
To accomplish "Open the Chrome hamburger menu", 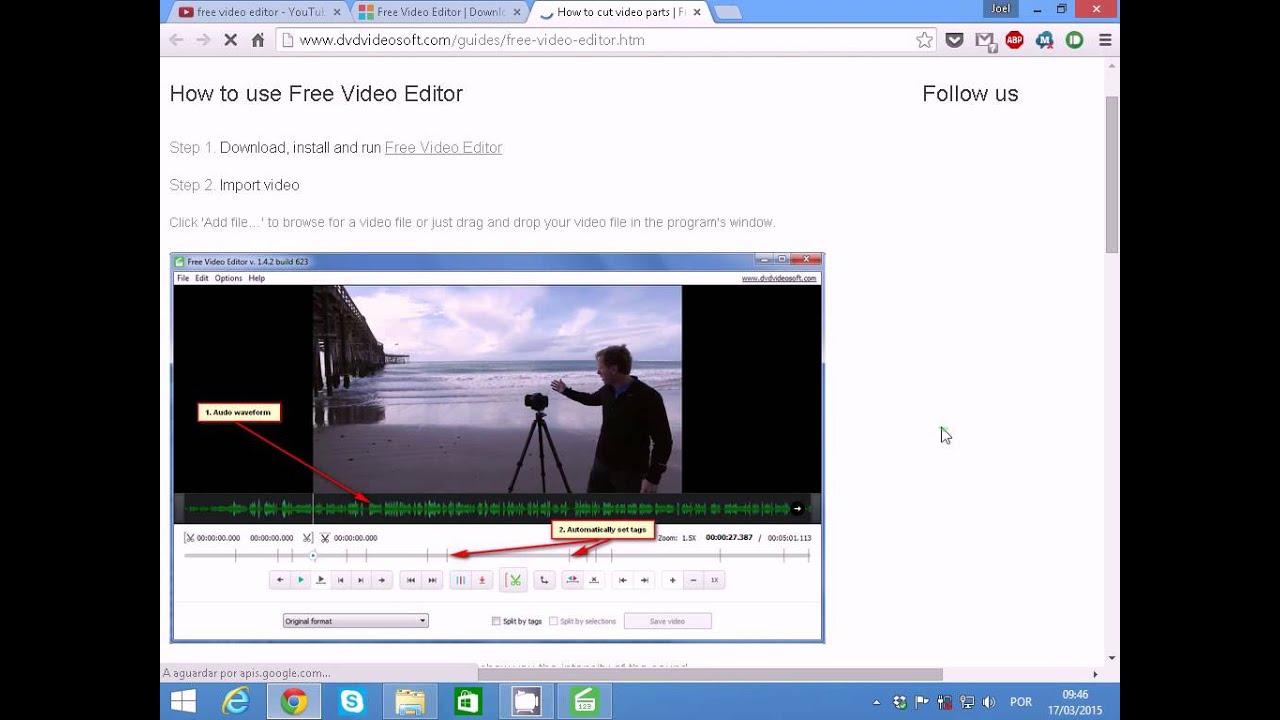I will [x=1105, y=40].
